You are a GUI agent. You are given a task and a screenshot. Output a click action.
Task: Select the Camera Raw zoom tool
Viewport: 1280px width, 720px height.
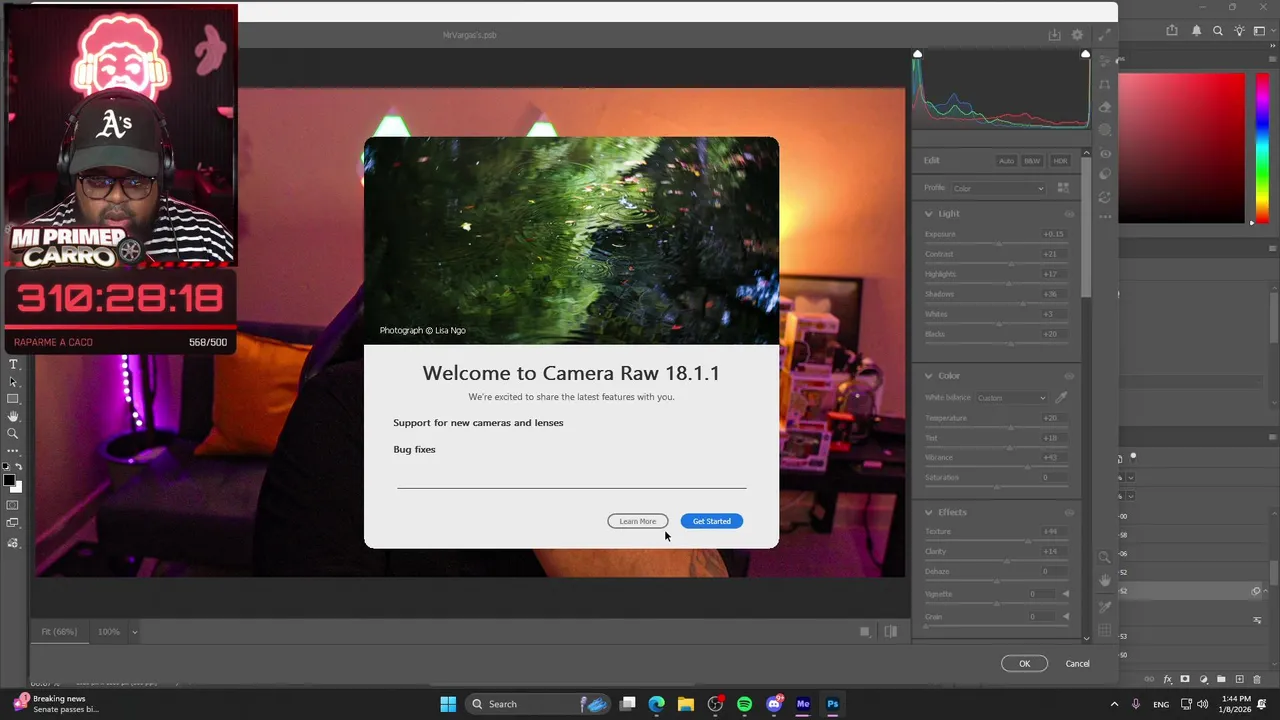point(1104,557)
